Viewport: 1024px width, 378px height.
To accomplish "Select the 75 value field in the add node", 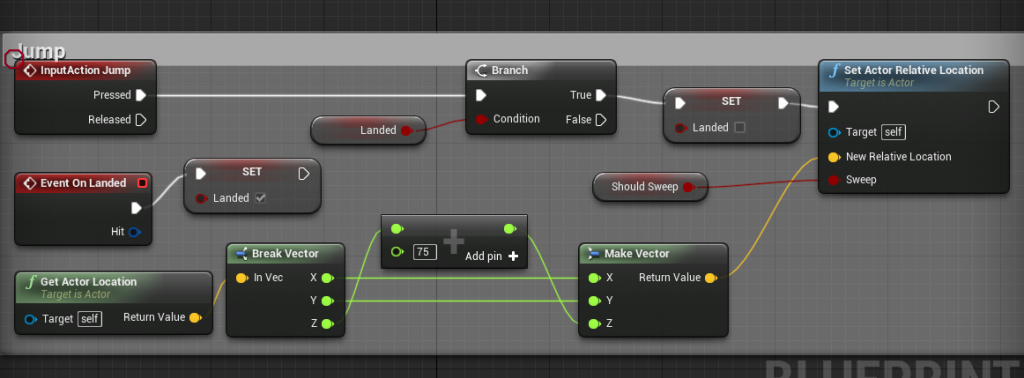I will pyautogui.click(x=424, y=251).
